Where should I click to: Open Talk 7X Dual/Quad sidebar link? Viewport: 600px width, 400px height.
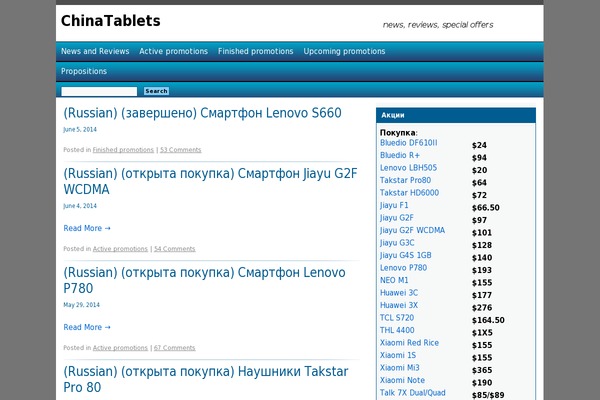point(412,393)
